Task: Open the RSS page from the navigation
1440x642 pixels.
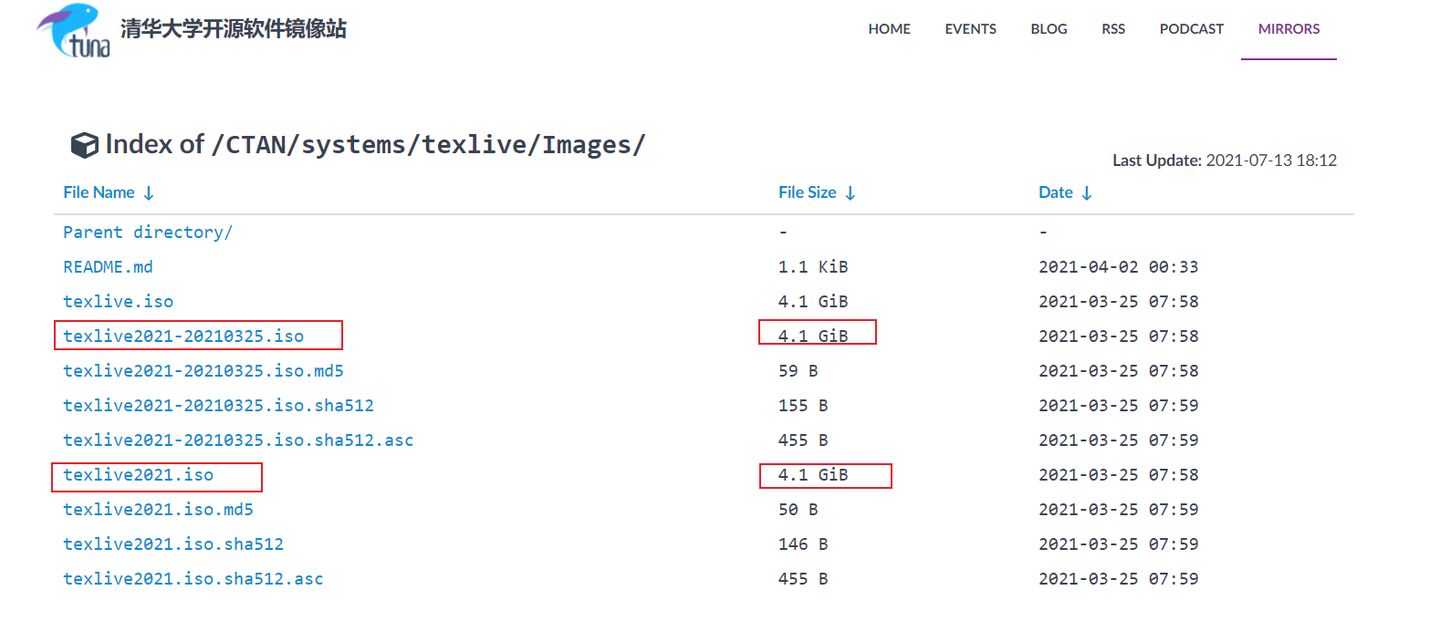Action: click(1113, 29)
